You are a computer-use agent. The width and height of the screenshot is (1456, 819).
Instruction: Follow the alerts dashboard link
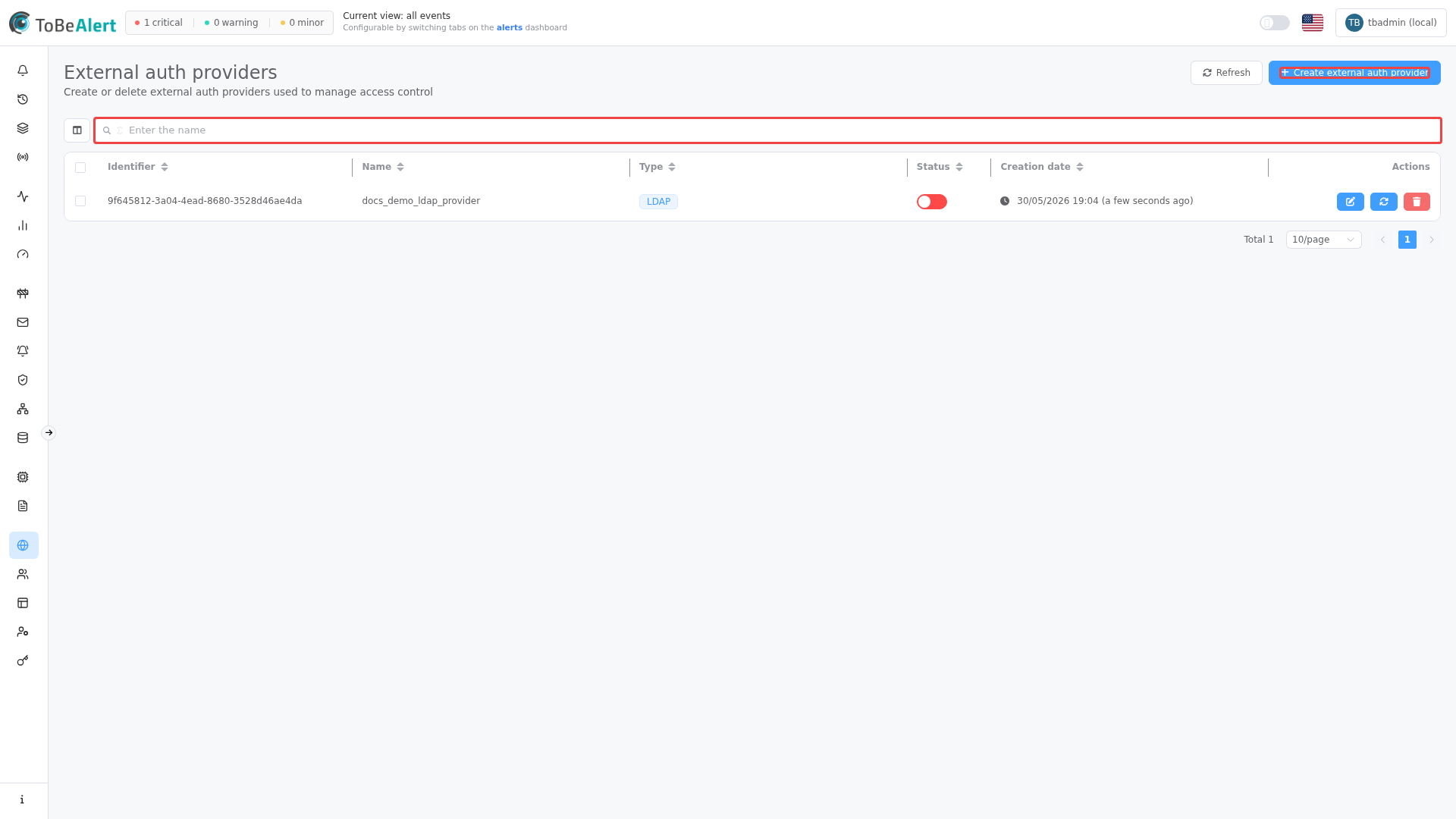(x=509, y=28)
